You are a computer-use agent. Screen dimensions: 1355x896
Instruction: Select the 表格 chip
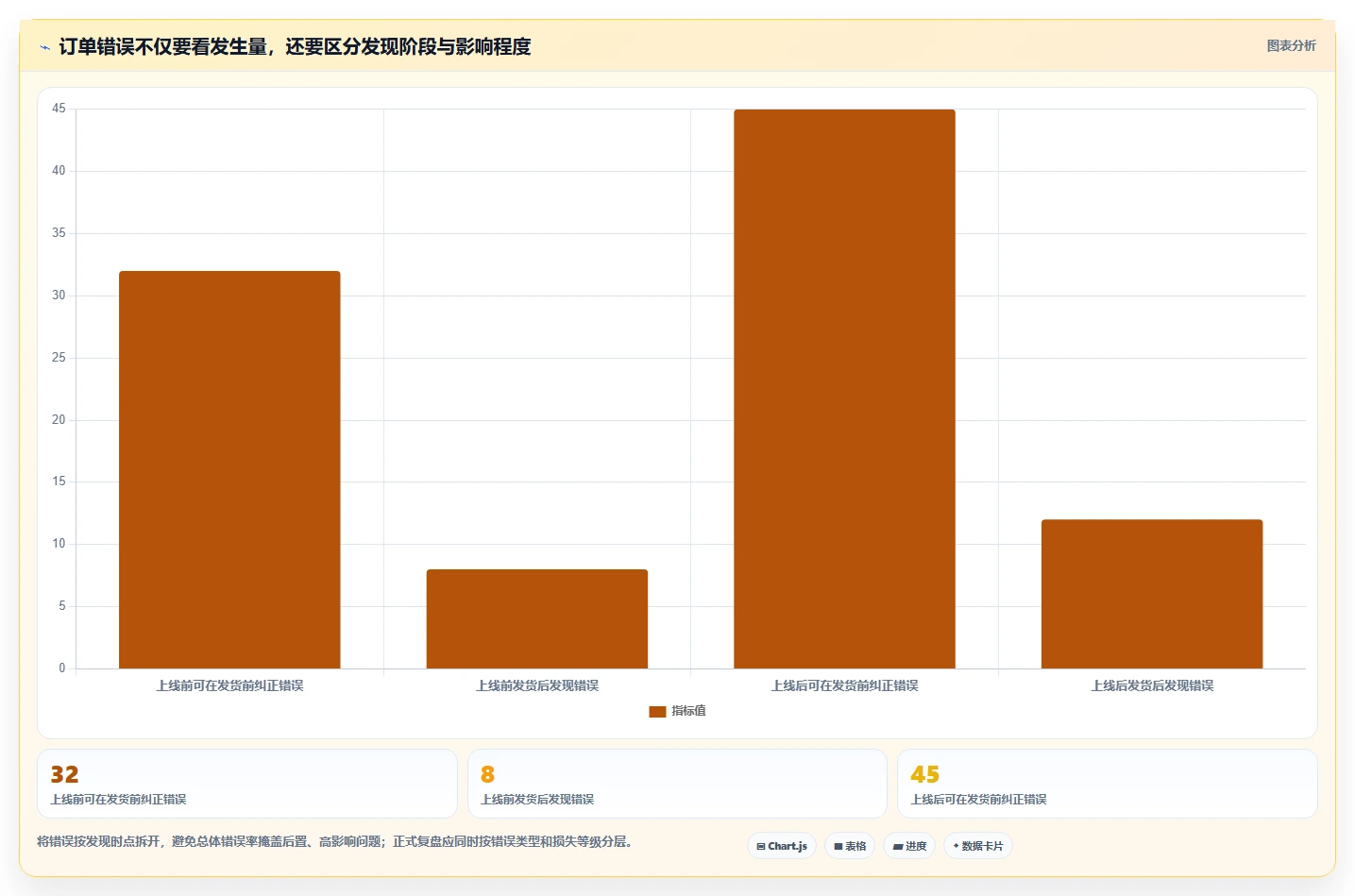click(850, 846)
